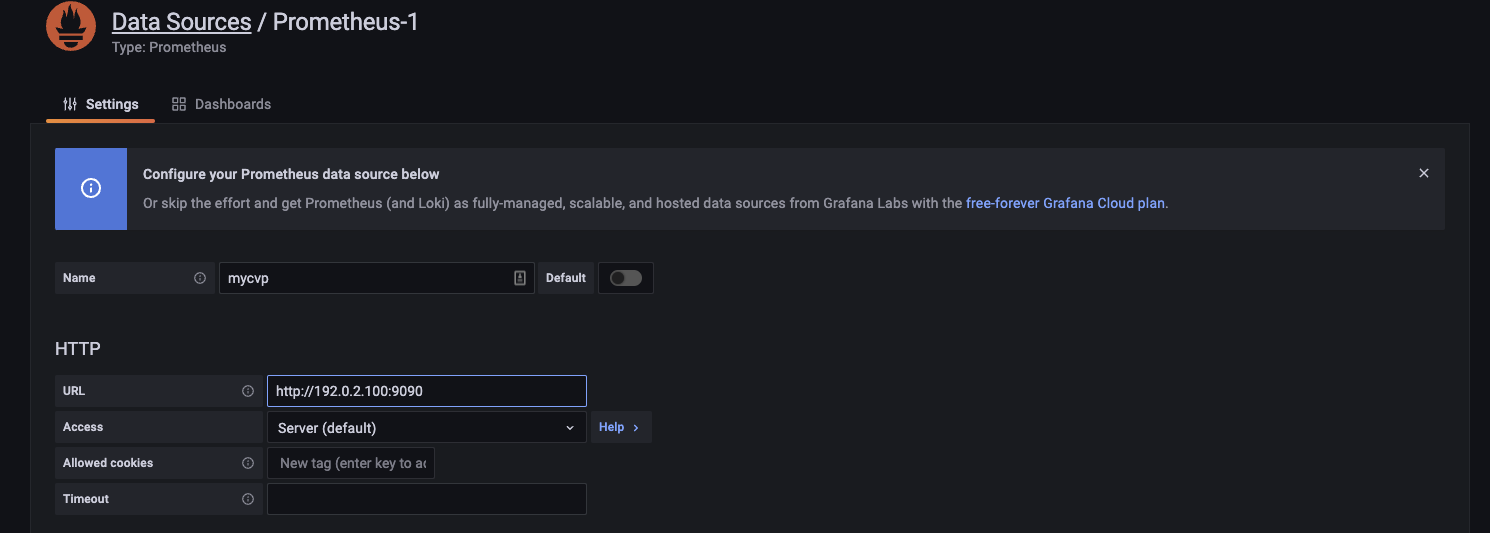Click the info icon beside Name label

200,278
